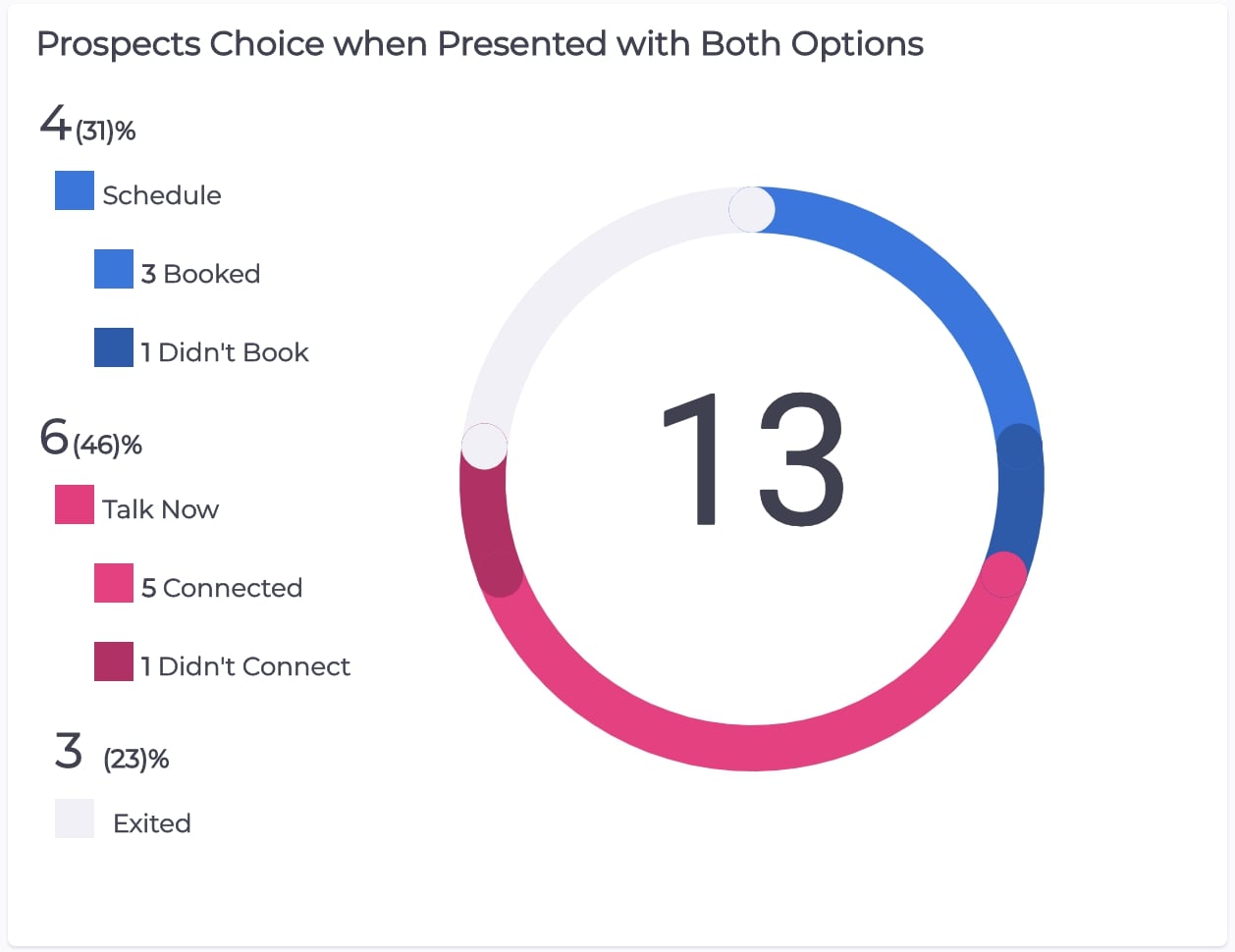Click the 5 Connected legend color square
The height and width of the screenshot is (952, 1235).
tap(114, 583)
